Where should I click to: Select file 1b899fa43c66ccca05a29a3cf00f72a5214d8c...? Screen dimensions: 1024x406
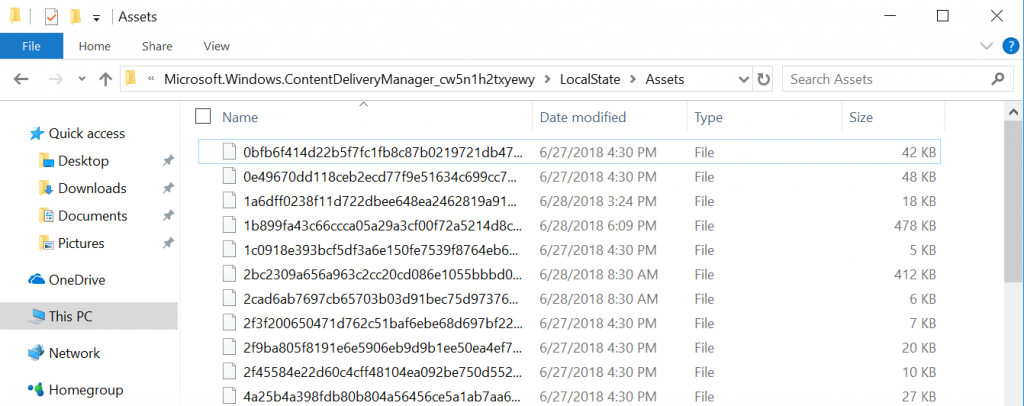569,226
